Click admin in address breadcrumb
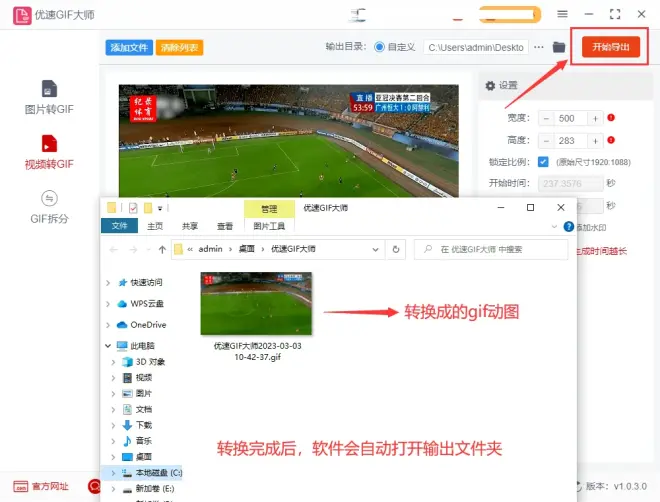 210,249
